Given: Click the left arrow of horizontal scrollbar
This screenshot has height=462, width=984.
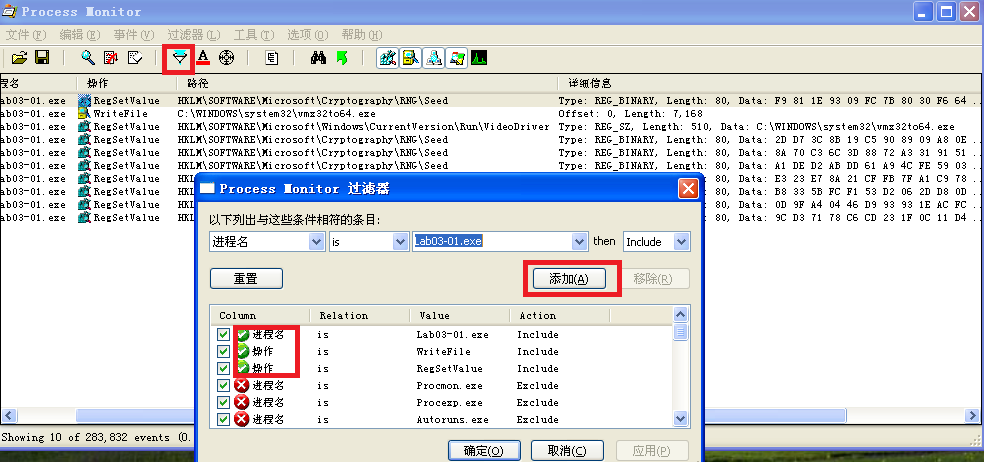Looking at the screenshot, I should tap(8, 416).
